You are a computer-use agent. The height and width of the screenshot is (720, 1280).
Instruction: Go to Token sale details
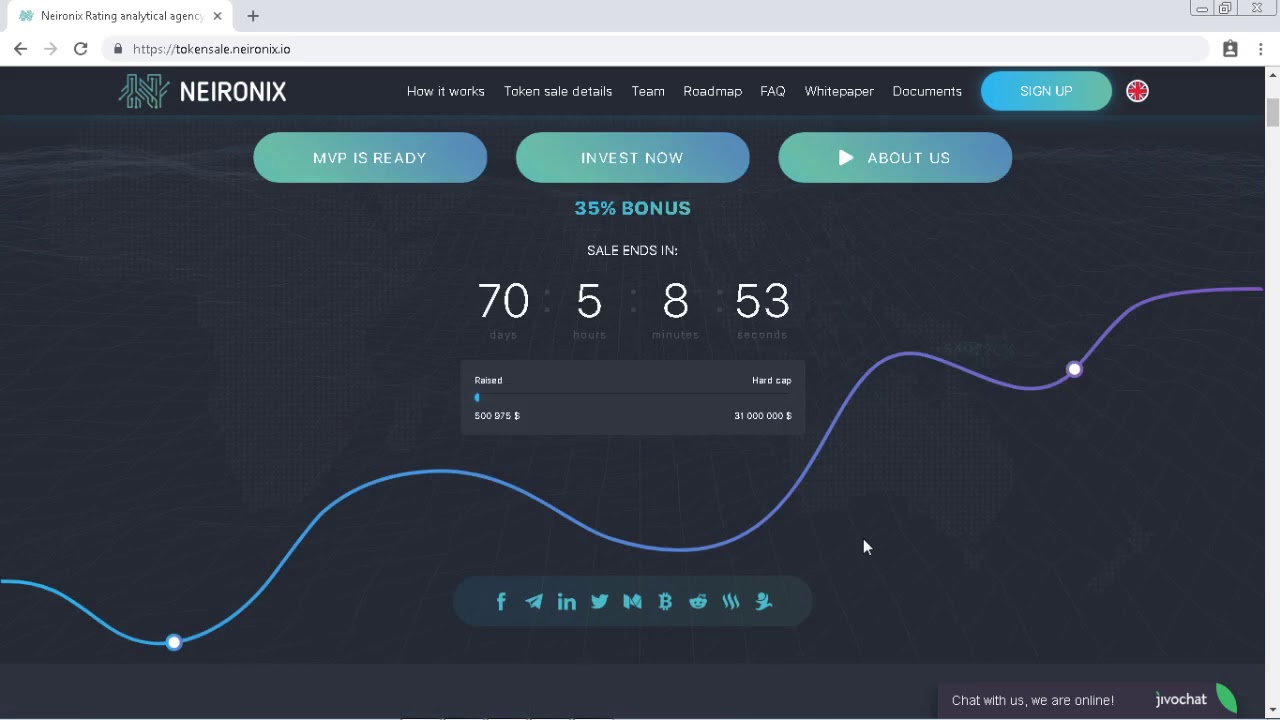558,91
